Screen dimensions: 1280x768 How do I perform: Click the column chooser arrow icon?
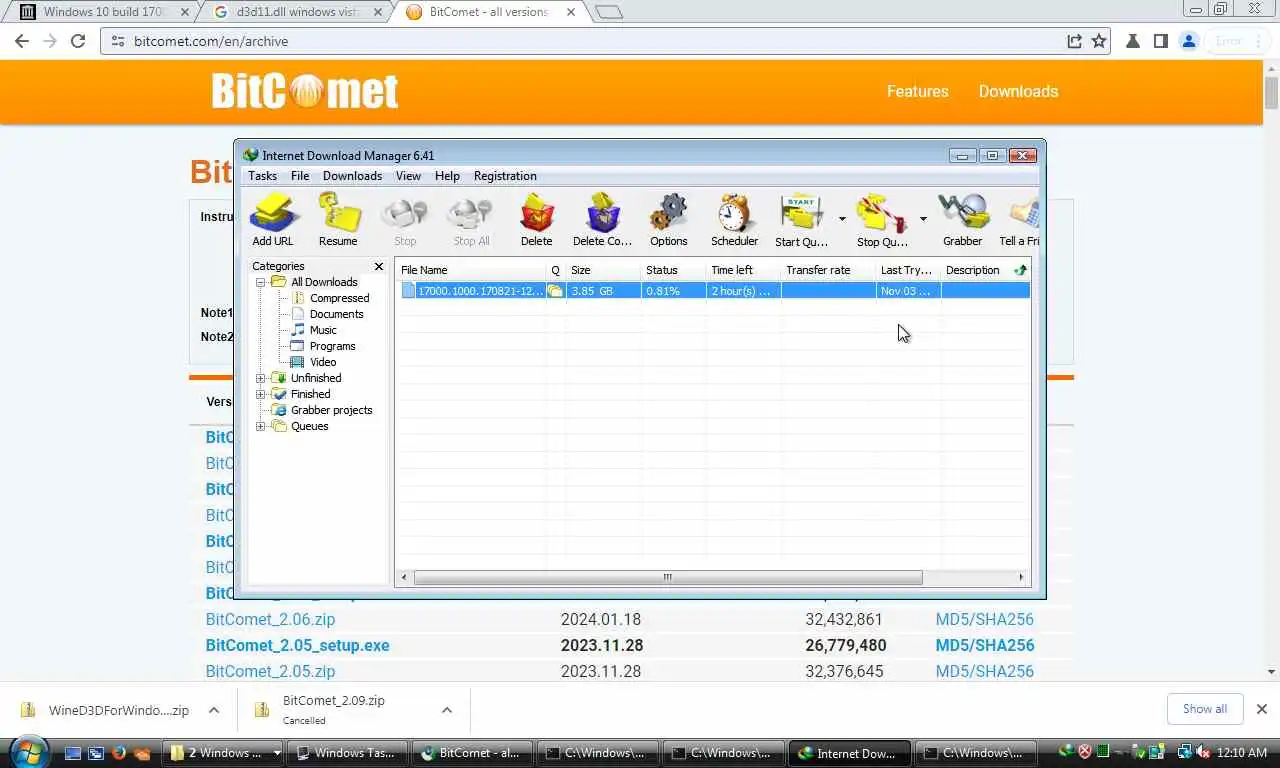click(x=1020, y=270)
